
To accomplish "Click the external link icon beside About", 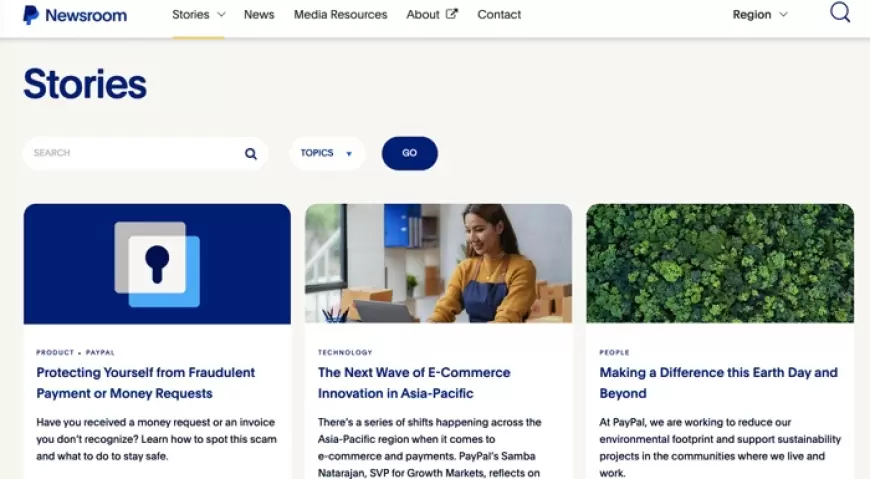I will click(x=452, y=14).
